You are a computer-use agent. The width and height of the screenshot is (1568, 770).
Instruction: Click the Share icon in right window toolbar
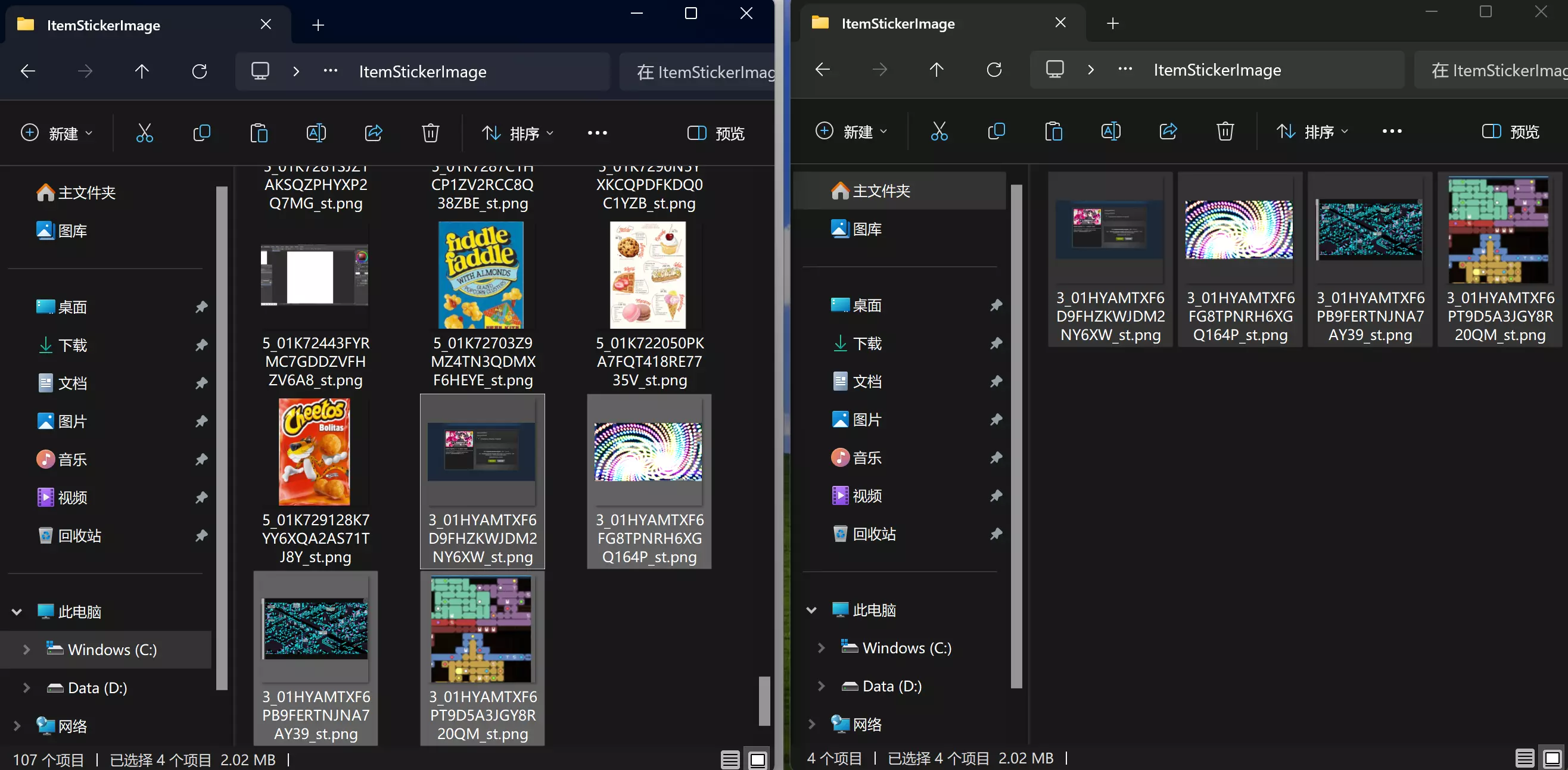[1168, 132]
